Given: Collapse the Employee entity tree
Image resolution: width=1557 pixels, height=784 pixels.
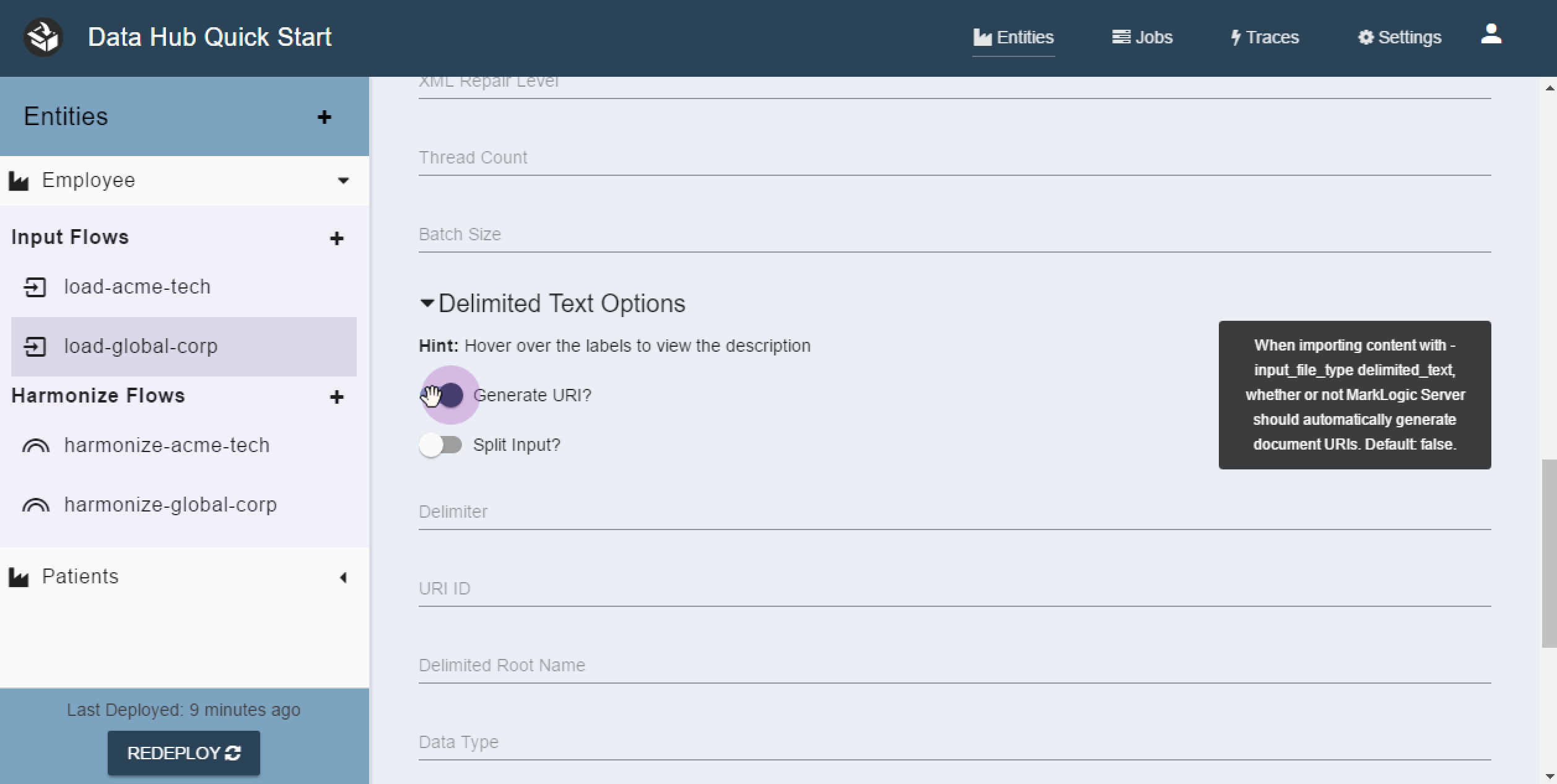Looking at the screenshot, I should coord(343,180).
